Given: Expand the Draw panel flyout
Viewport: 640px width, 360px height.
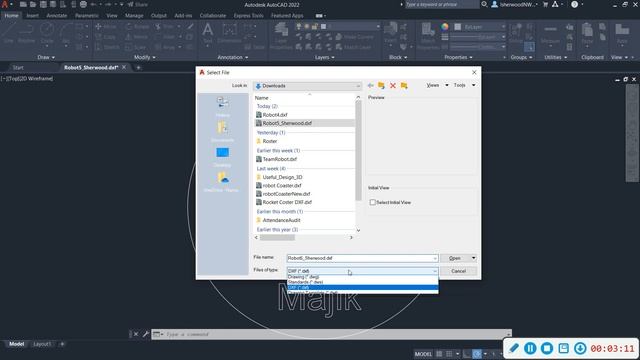Looking at the screenshot, I should pyautogui.click(x=46, y=58).
